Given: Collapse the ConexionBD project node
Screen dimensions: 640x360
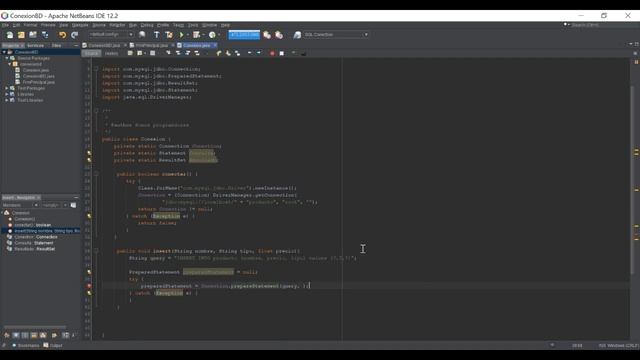Looking at the screenshot, I should point(4,52).
